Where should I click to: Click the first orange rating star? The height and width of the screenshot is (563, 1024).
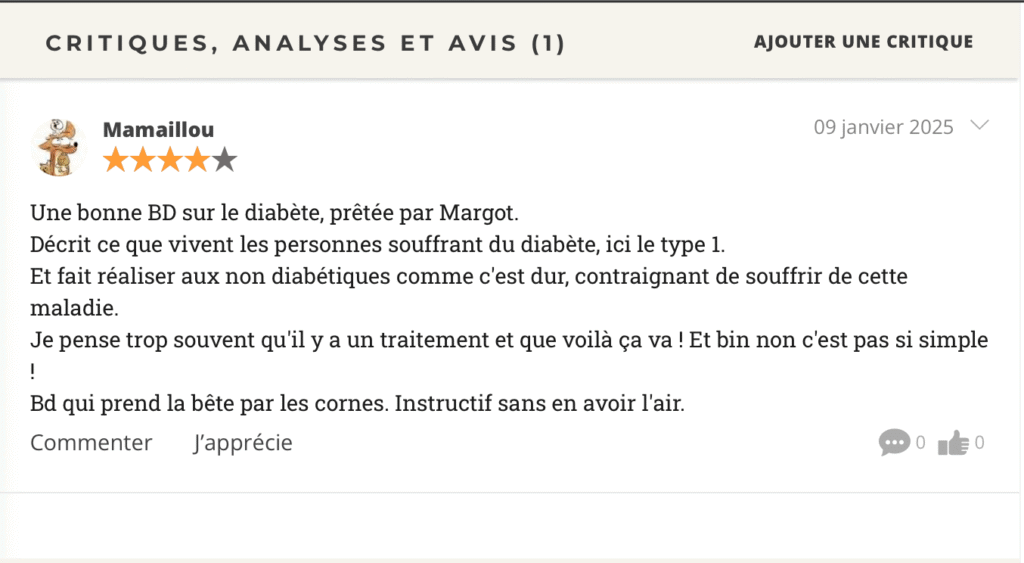pyautogui.click(x=116, y=160)
